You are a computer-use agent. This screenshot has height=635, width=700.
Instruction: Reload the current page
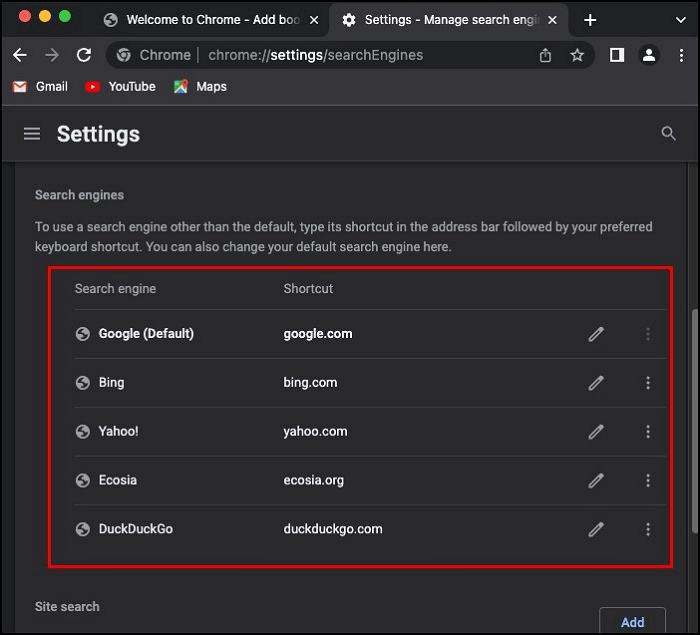coord(84,56)
